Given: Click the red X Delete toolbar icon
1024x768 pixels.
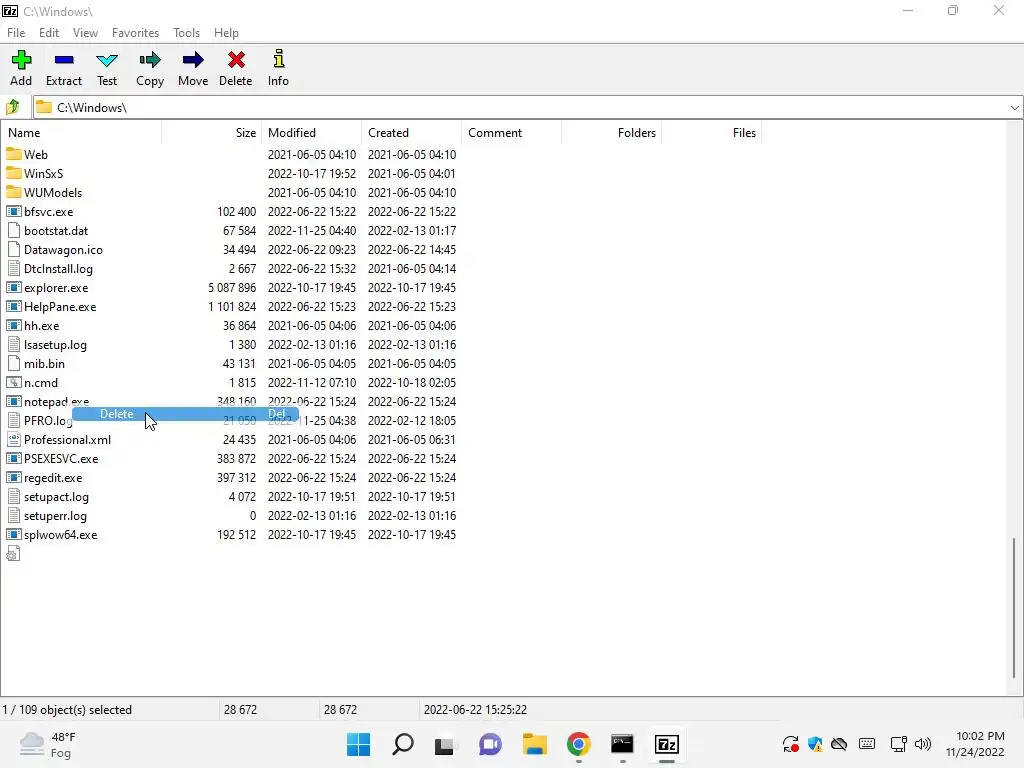Looking at the screenshot, I should (236, 60).
